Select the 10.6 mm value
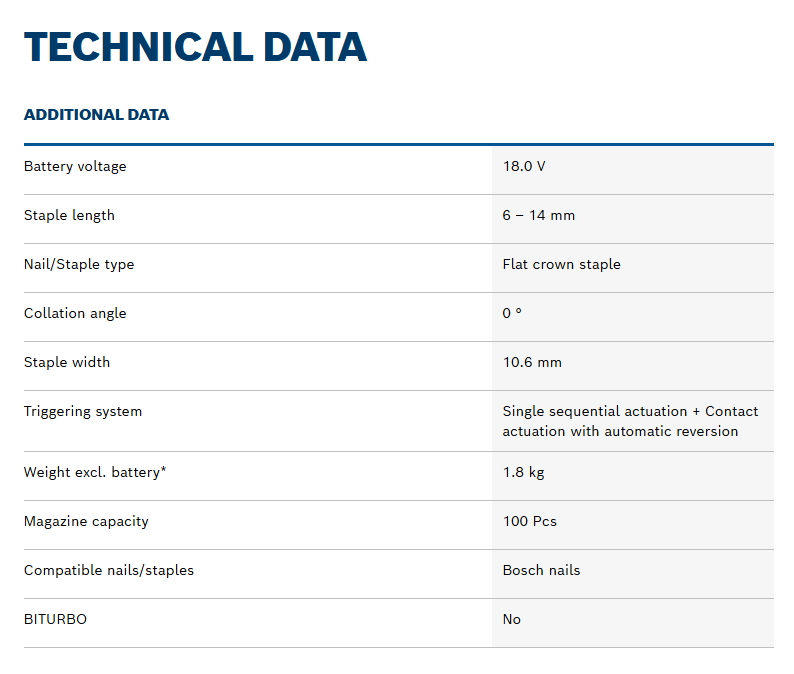 click(532, 362)
